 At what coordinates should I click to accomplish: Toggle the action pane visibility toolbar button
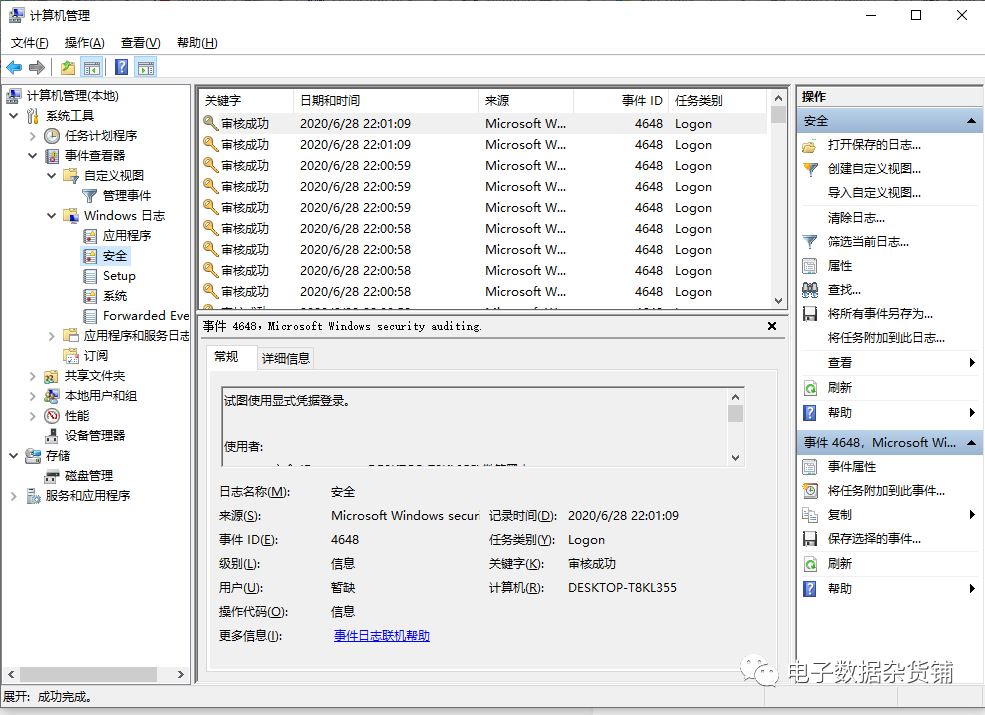[x=145, y=66]
